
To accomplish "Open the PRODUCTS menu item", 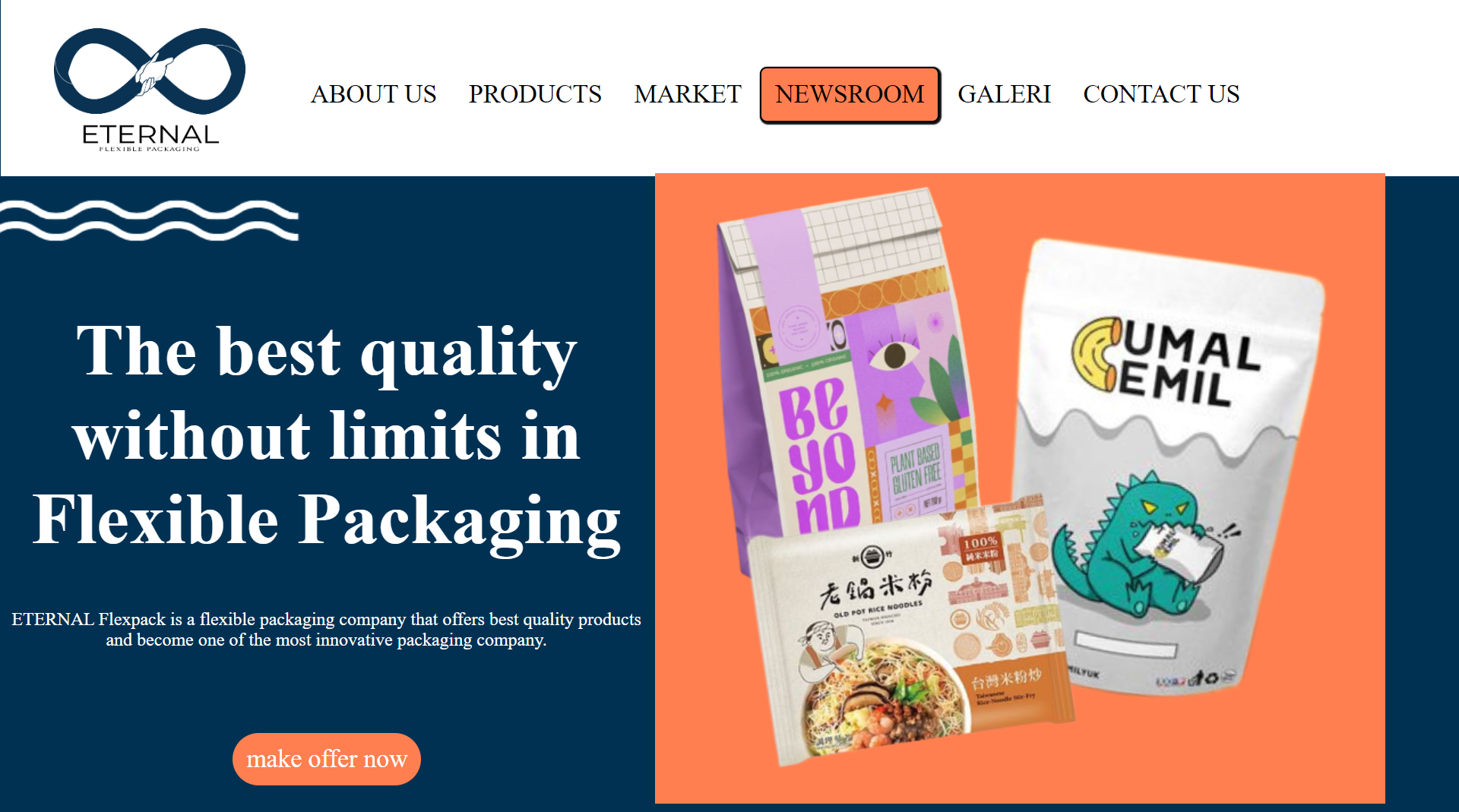I will (x=535, y=94).
